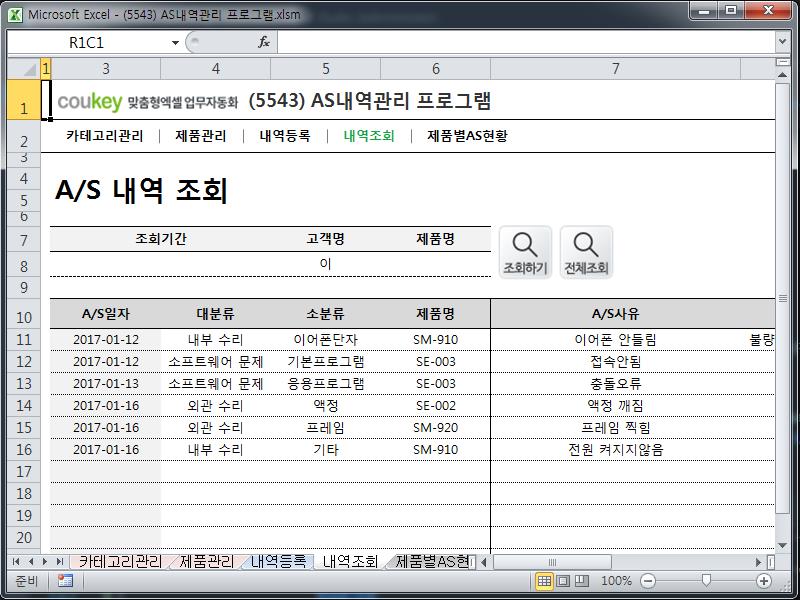Click the 전체조회 magnifier icon button
This screenshot has height=600, width=800.
[x=586, y=253]
